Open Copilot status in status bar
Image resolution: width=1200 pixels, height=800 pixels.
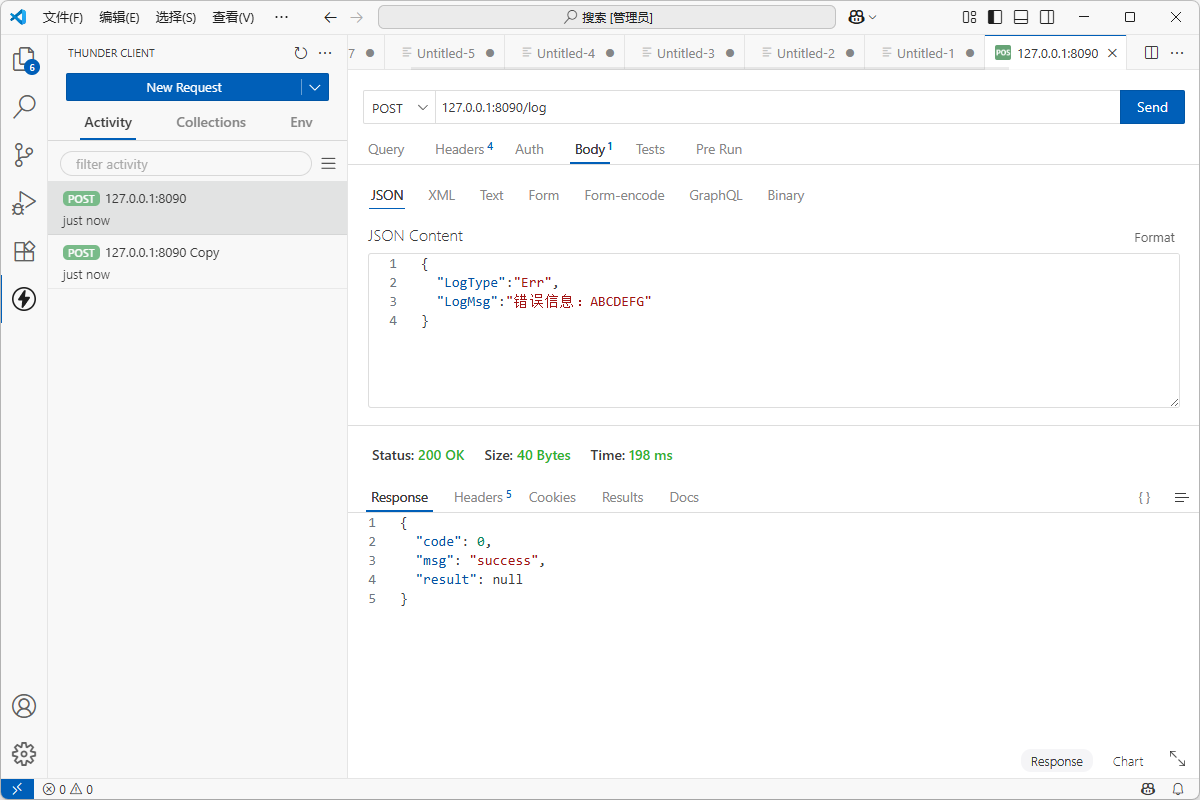coord(1149,789)
